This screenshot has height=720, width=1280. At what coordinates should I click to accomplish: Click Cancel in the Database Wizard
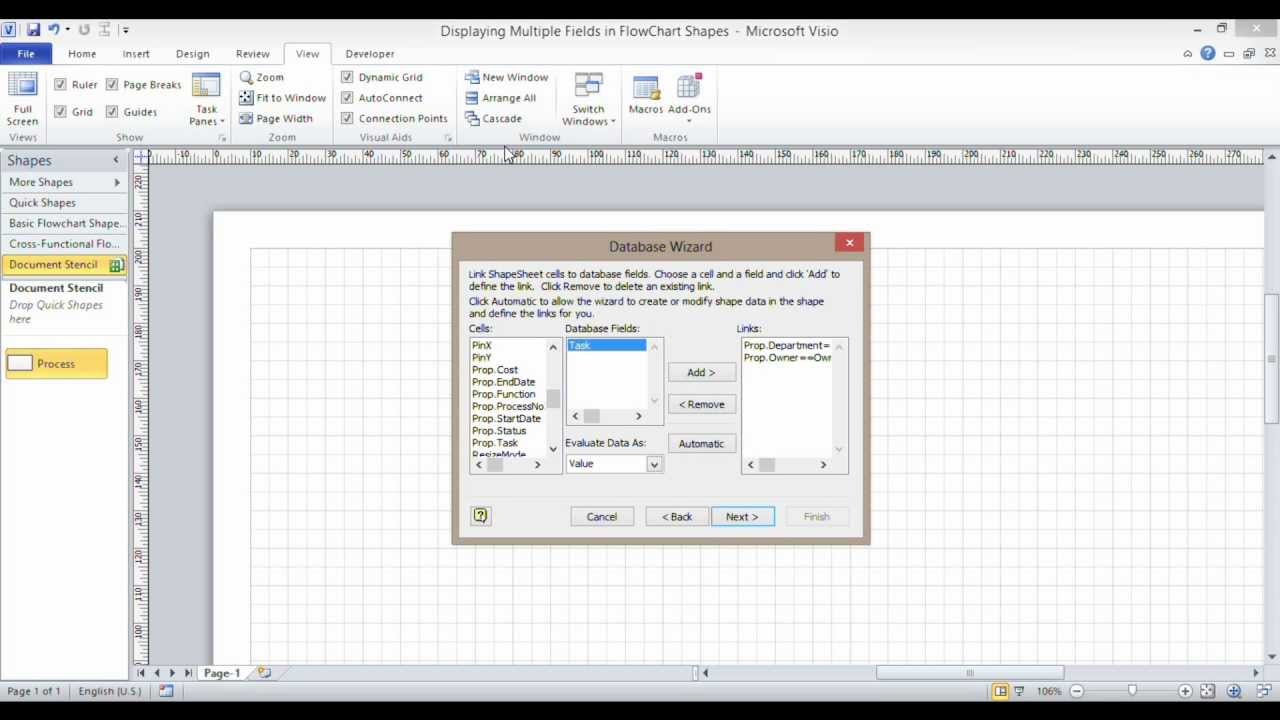pyautogui.click(x=602, y=517)
